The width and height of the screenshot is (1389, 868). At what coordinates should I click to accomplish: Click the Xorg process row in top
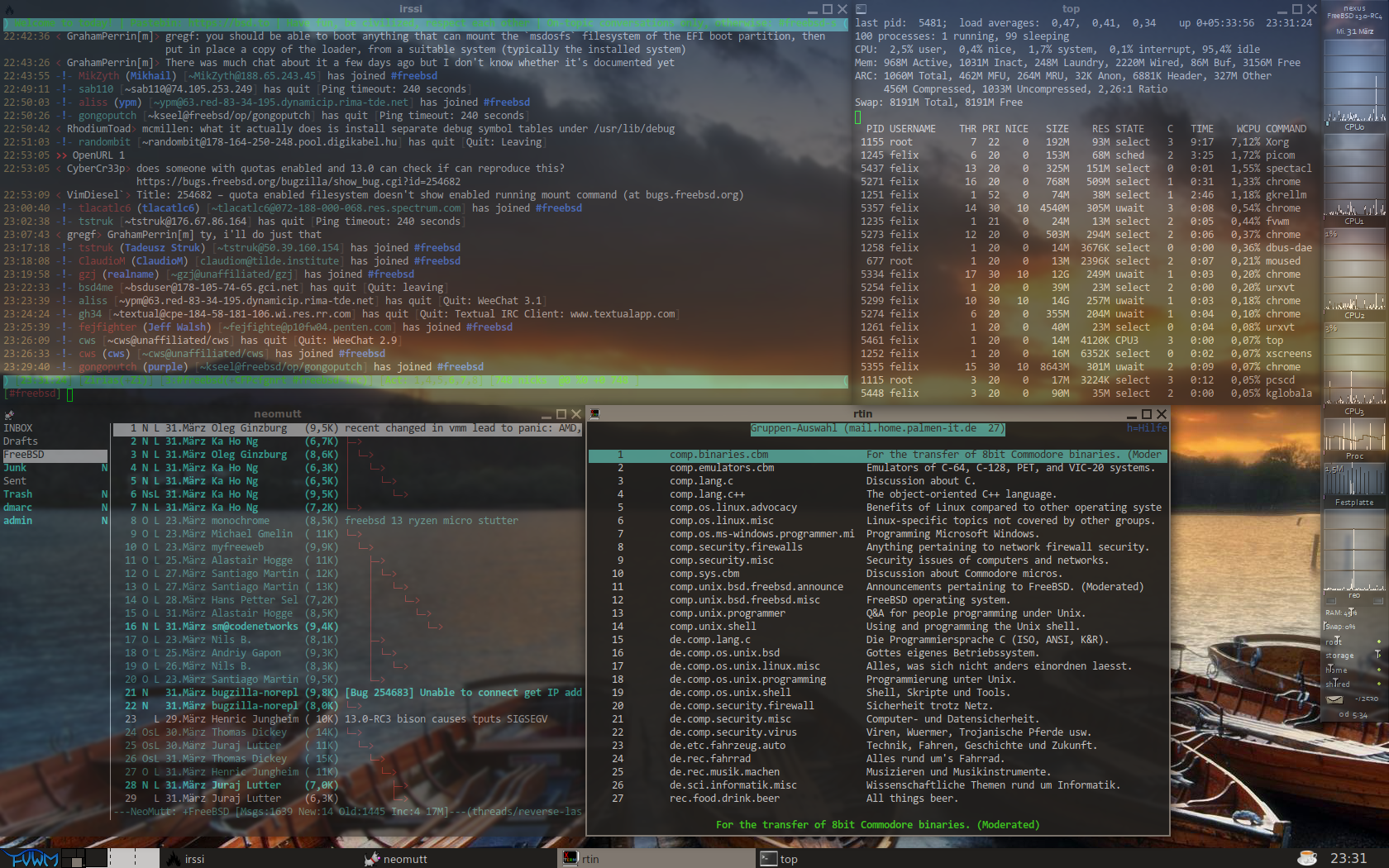[1086, 142]
